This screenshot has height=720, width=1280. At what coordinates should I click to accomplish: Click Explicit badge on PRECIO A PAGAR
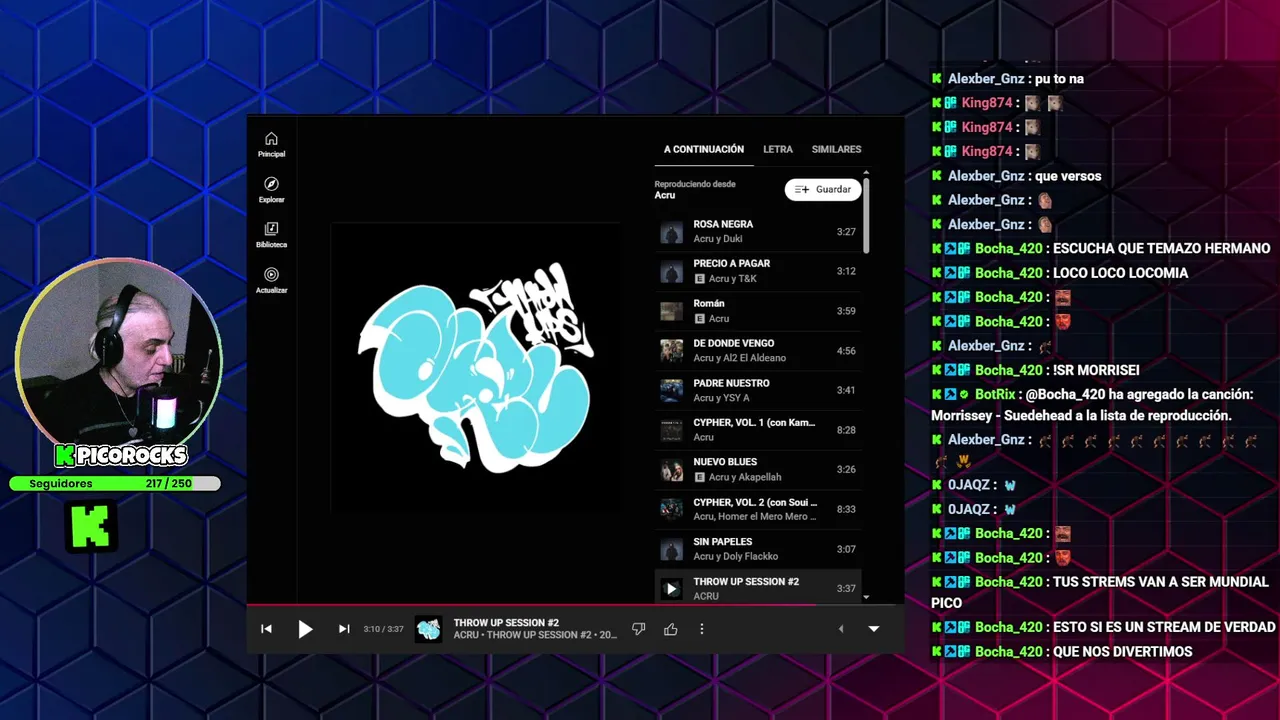pyautogui.click(x=700, y=279)
